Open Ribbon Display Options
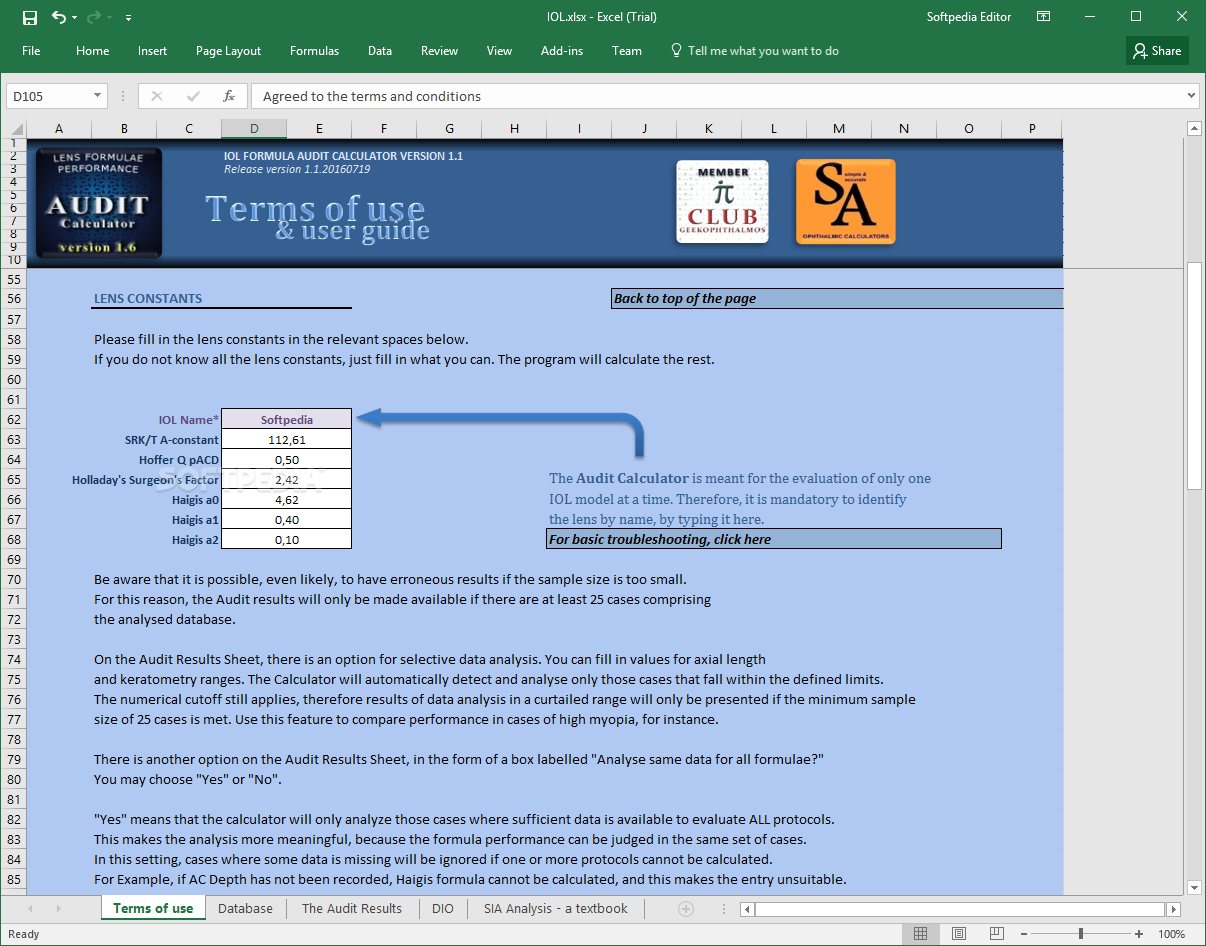The height and width of the screenshot is (946, 1206). (1043, 17)
